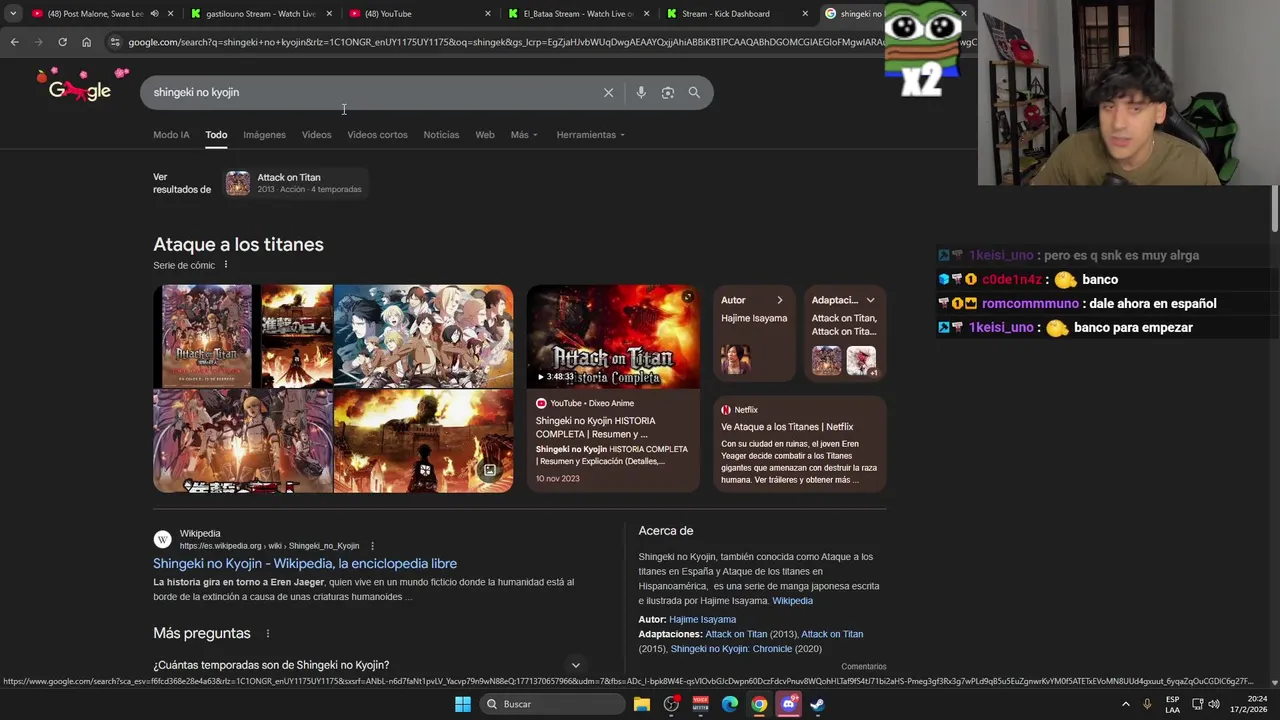
Task: Clear the search box with X
Action: point(608,92)
